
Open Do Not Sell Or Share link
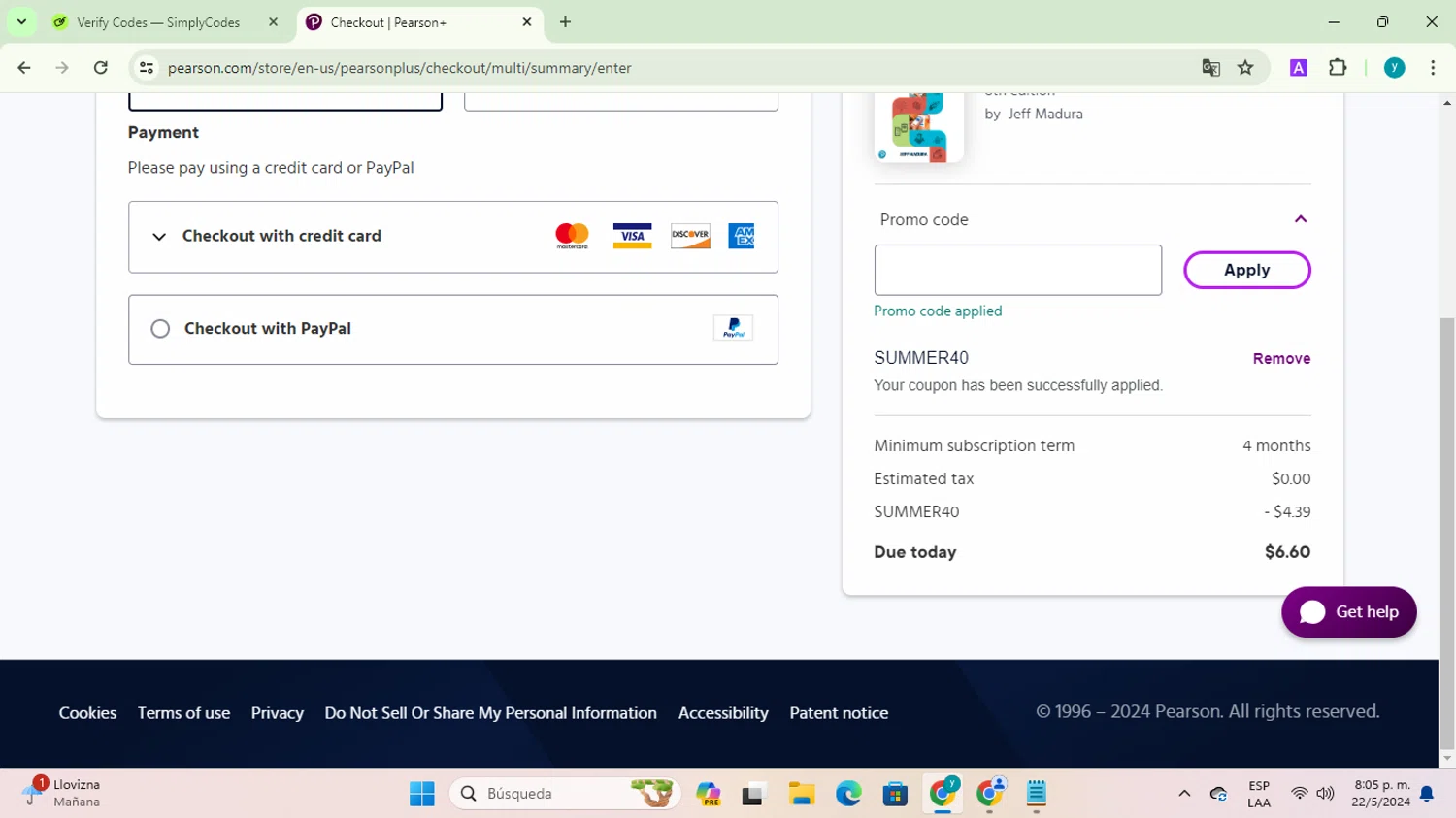(490, 713)
